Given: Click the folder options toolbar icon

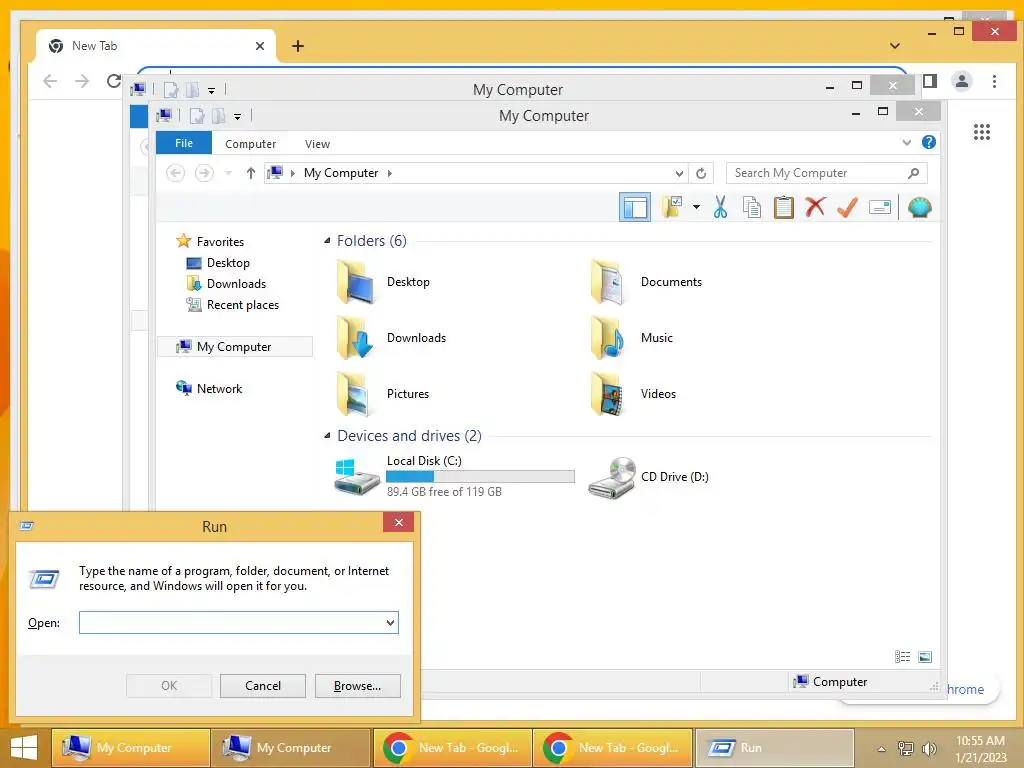Looking at the screenshot, I should 672,207.
